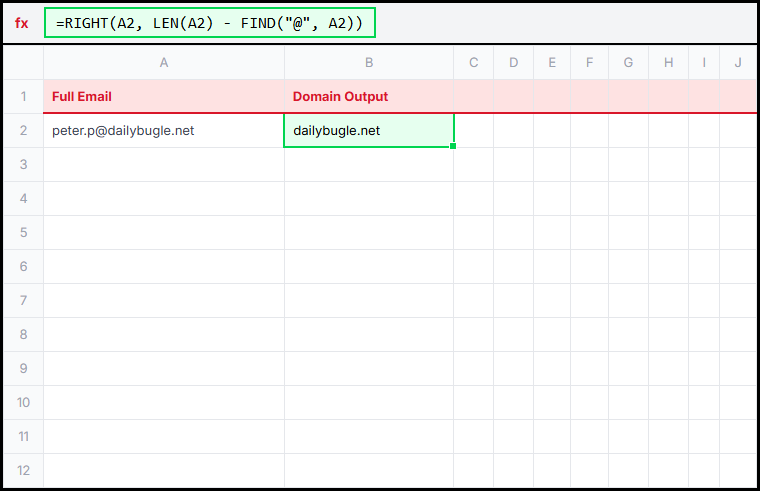Select row 1 header
Viewport: 760px width, 491px height.
23,97
